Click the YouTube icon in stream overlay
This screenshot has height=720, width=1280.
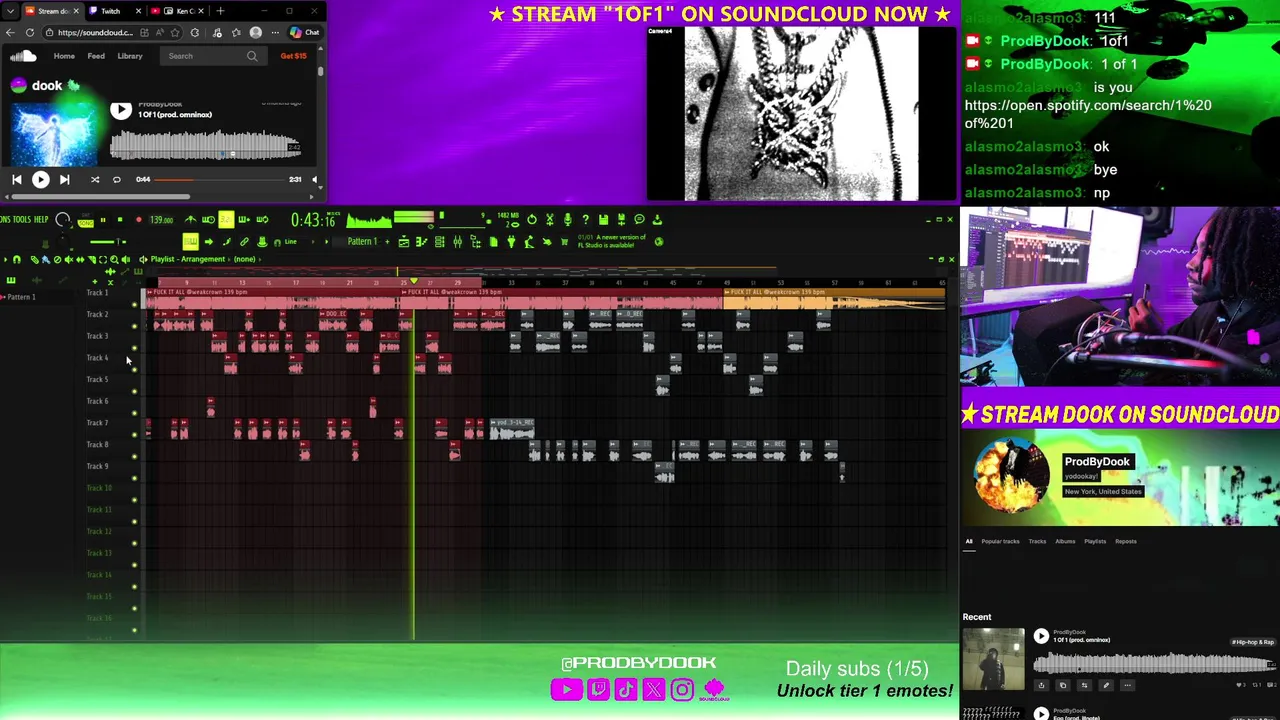click(566, 689)
